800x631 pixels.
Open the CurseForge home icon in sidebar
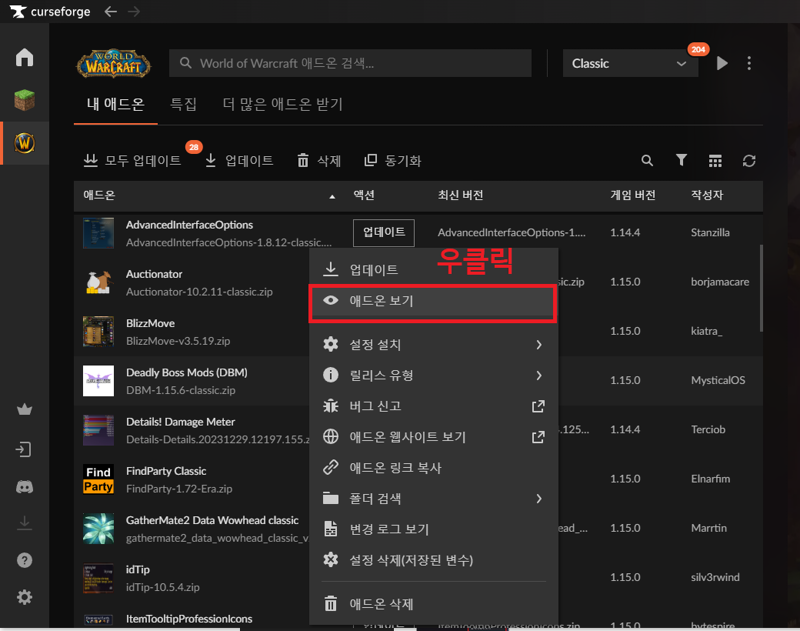click(x=24, y=57)
